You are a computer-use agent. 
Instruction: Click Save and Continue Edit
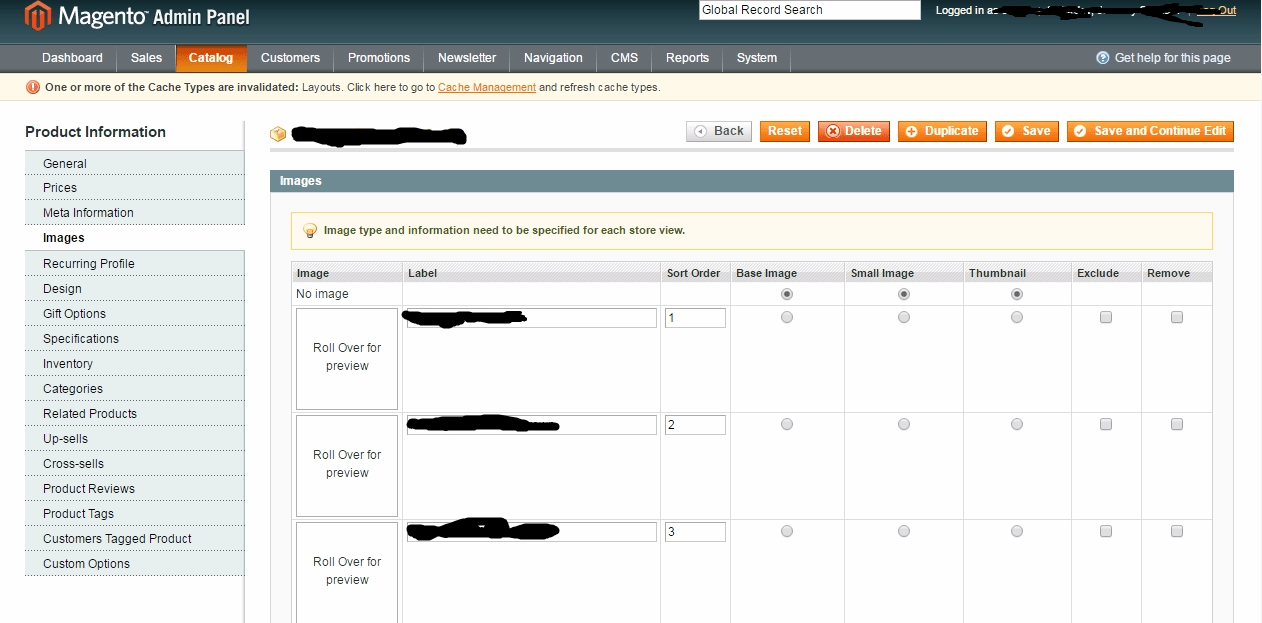click(x=1150, y=131)
